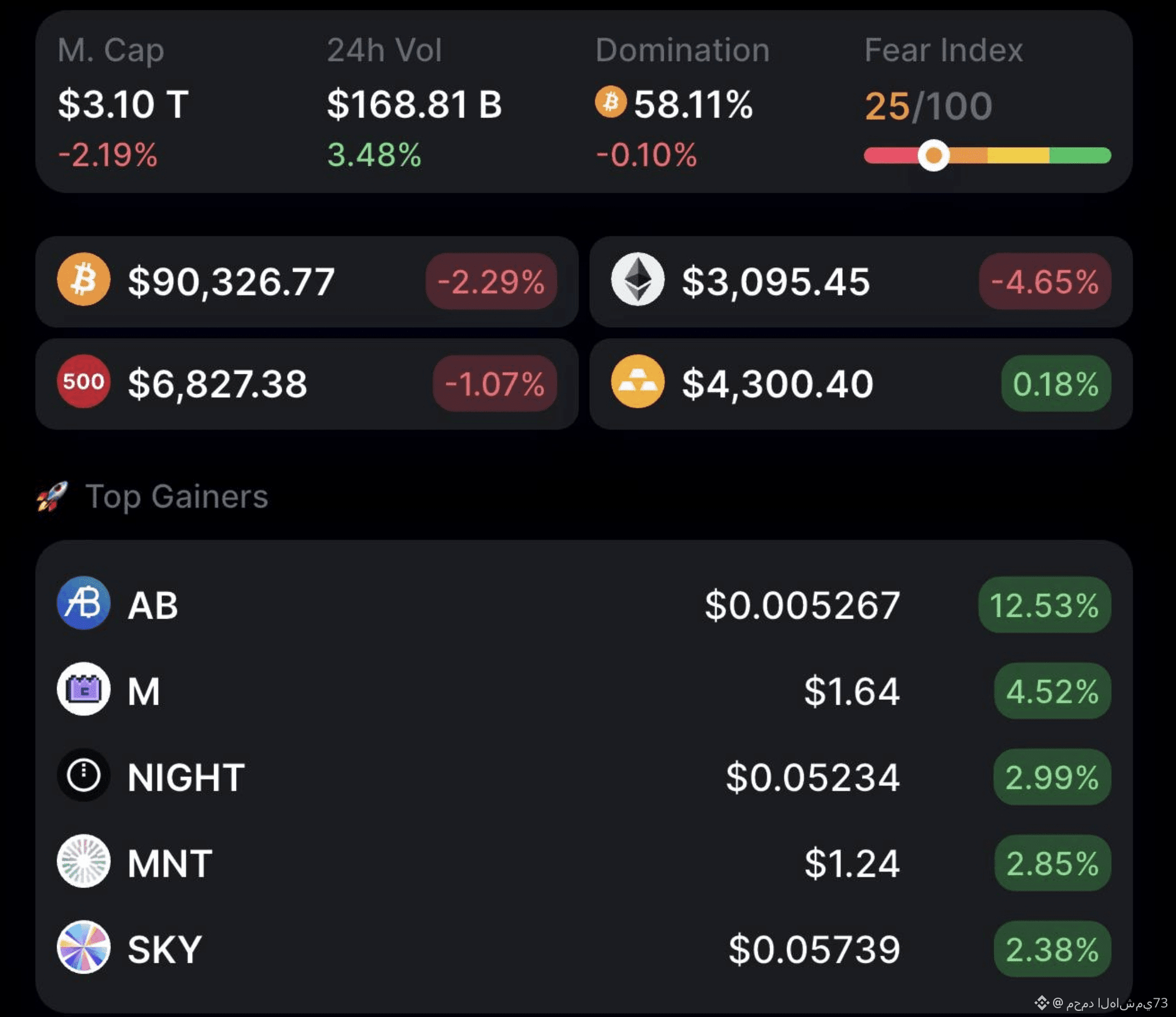Screen dimensions: 1176x1017
Task: Click the rocket icon by Top Gainers
Action: pyautogui.click(x=52, y=496)
